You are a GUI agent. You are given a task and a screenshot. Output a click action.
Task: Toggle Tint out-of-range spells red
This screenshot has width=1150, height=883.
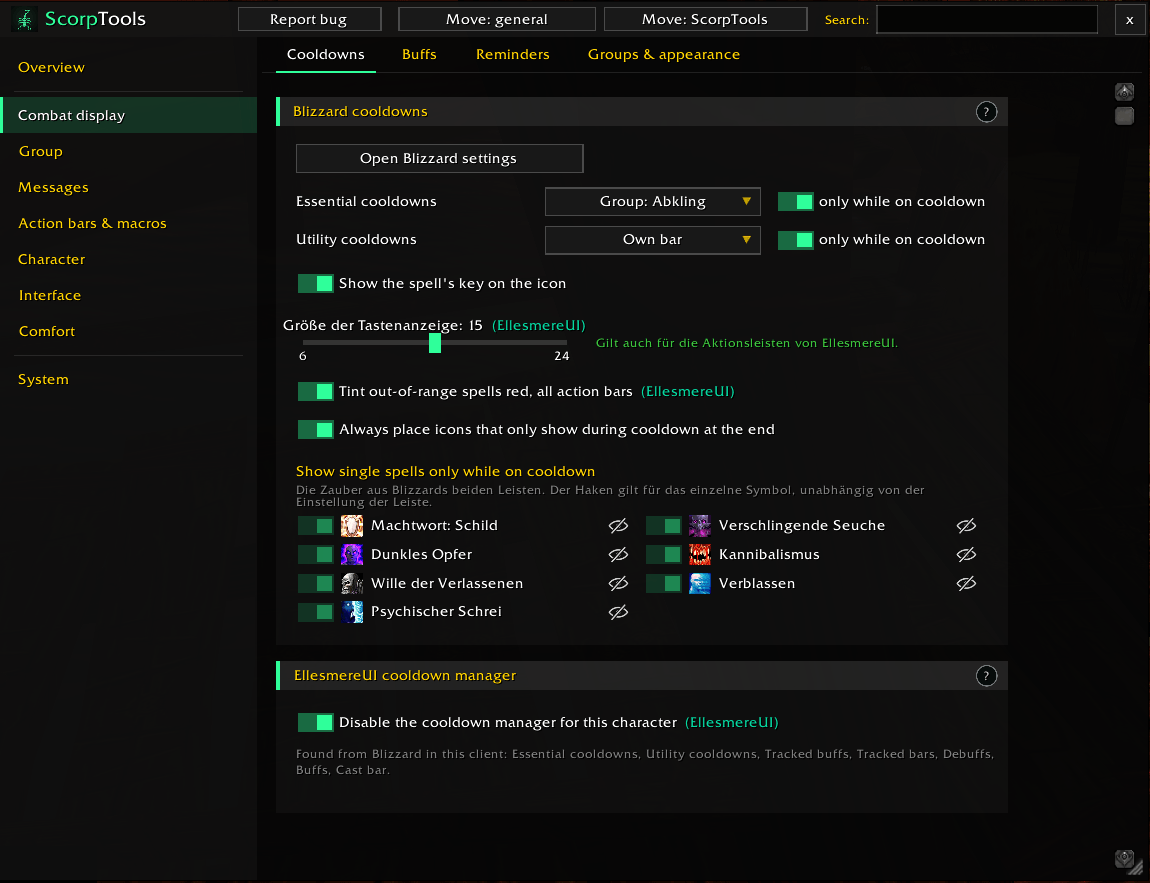tap(316, 392)
